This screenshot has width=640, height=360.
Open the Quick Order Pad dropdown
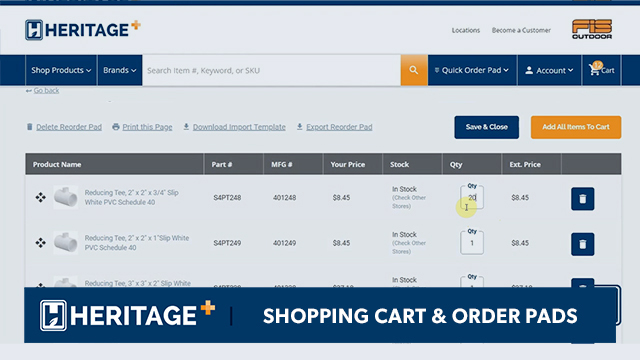tap(472, 70)
